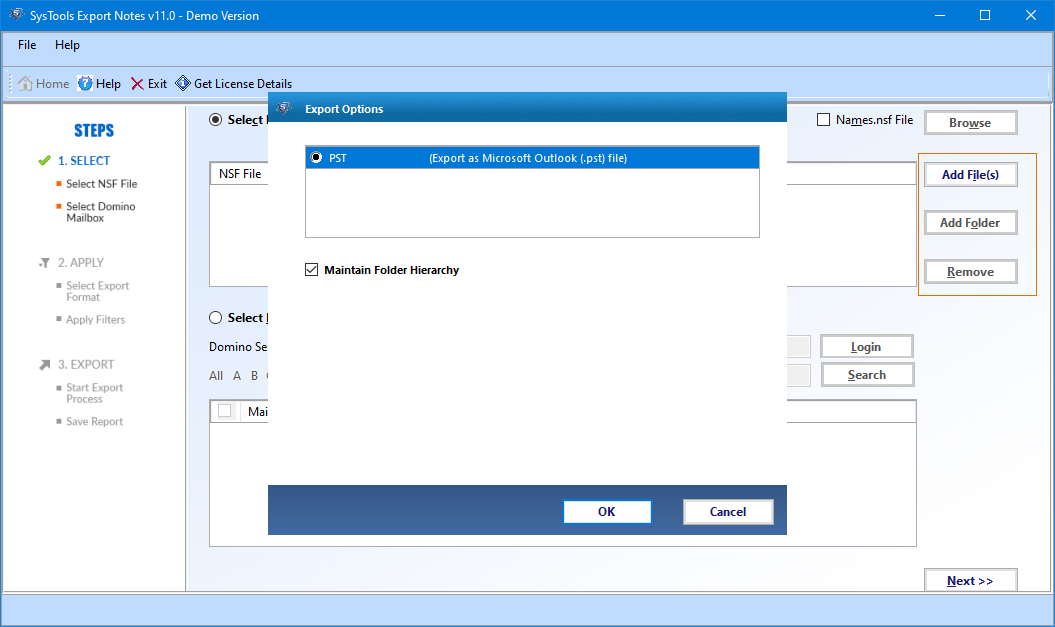Click the NSF File column header
The height and width of the screenshot is (627, 1055).
pos(240,174)
